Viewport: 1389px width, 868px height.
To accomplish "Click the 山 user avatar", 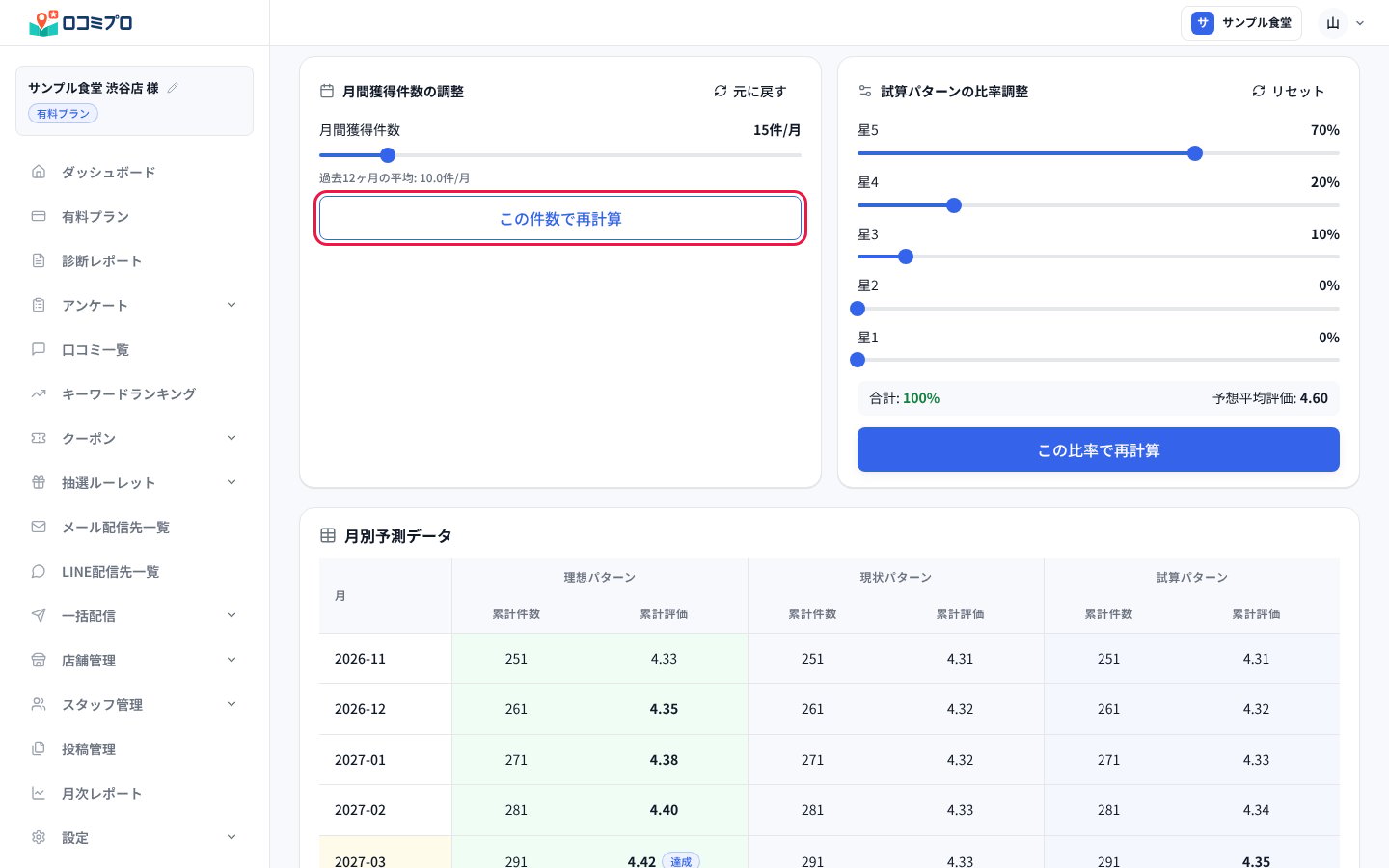I will pyautogui.click(x=1333, y=23).
